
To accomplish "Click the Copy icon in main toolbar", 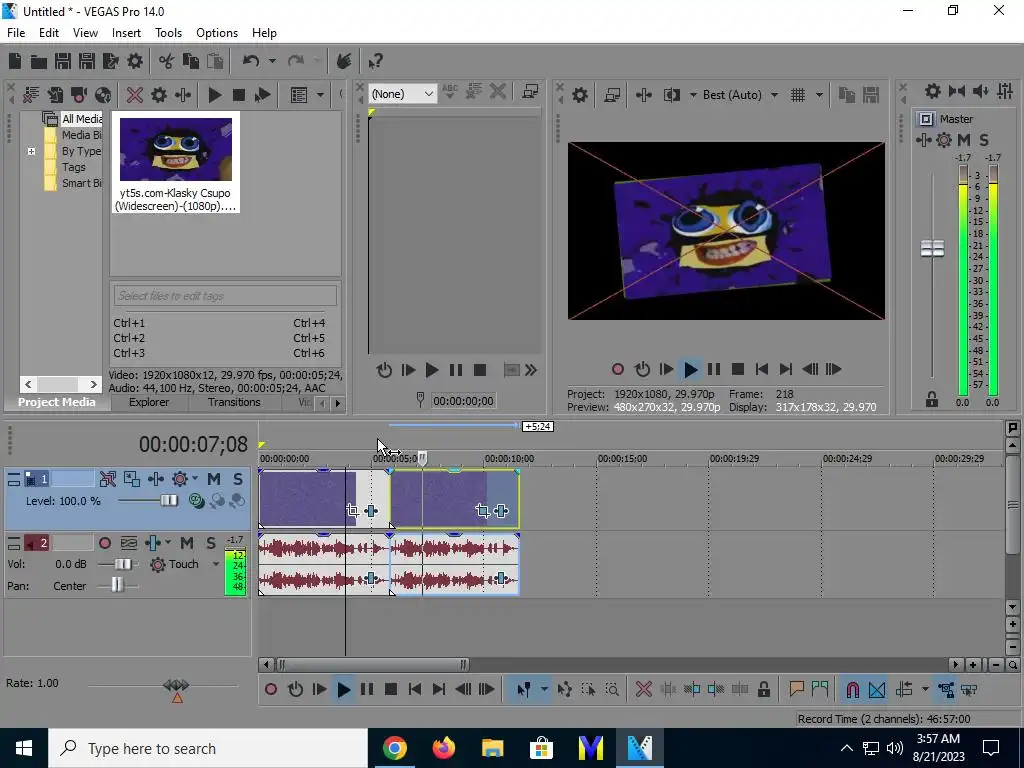I will [191, 61].
